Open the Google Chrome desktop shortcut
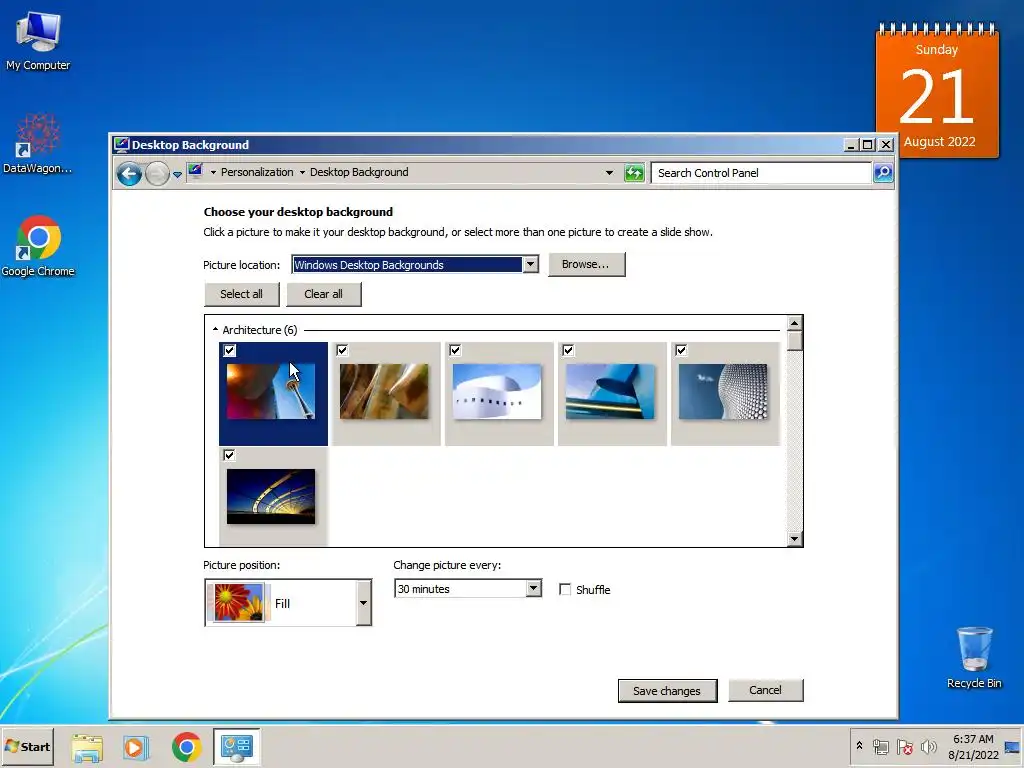The image size is (1024, 768). click(x=38, y=247)
